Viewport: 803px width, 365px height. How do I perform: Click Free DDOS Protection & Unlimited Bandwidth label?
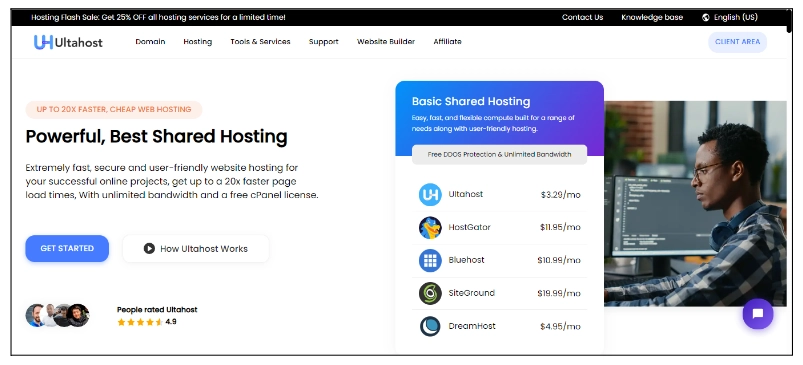tap(499, 155)
